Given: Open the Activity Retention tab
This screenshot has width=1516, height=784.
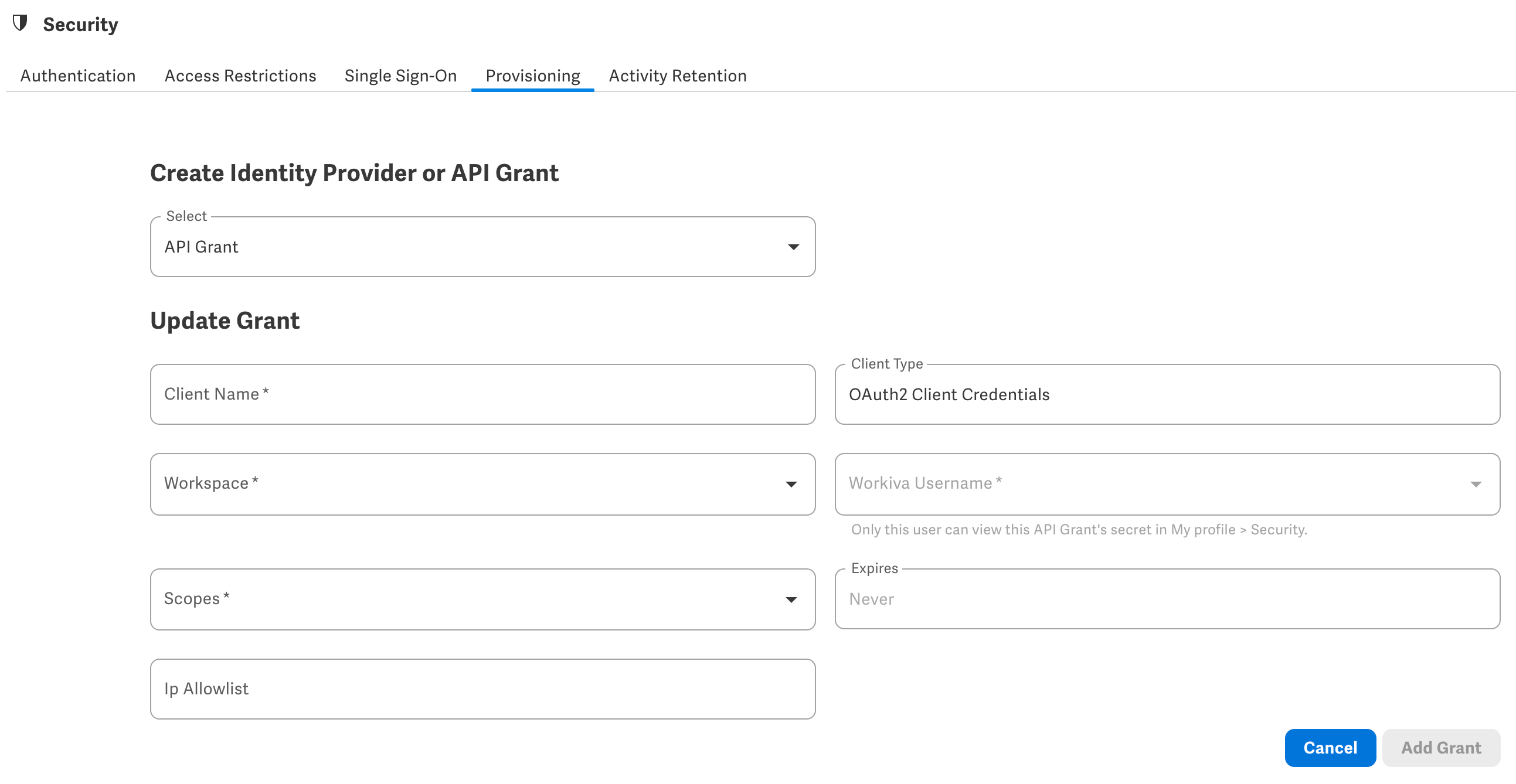Looking at the screenshot, I should (677, 76).
